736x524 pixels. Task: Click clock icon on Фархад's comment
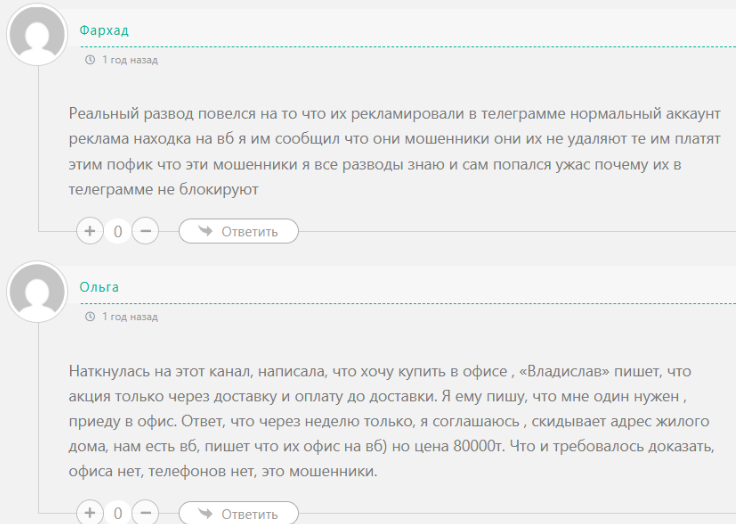click(90, 60)
